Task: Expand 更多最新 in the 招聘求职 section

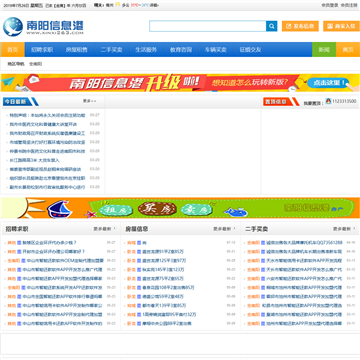Action: [105, 229]
